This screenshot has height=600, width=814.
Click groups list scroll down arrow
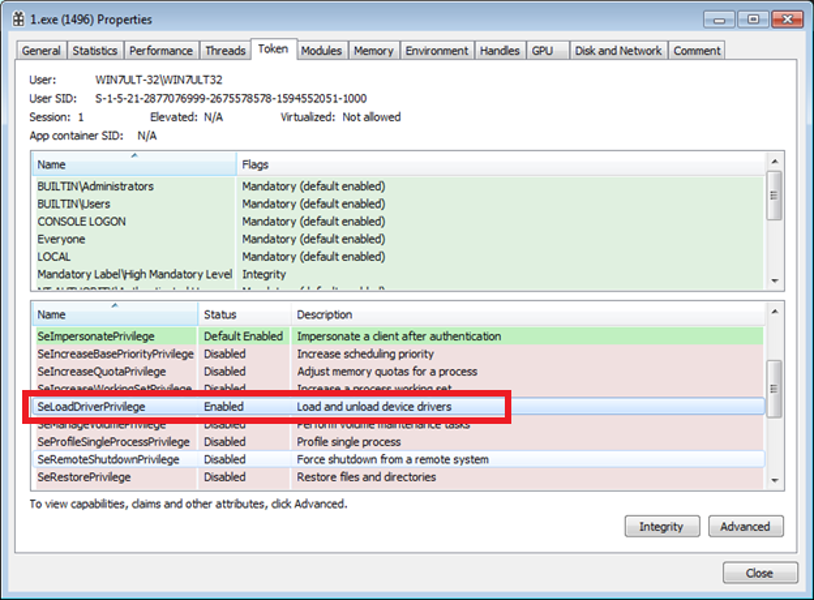coord(775,281)
